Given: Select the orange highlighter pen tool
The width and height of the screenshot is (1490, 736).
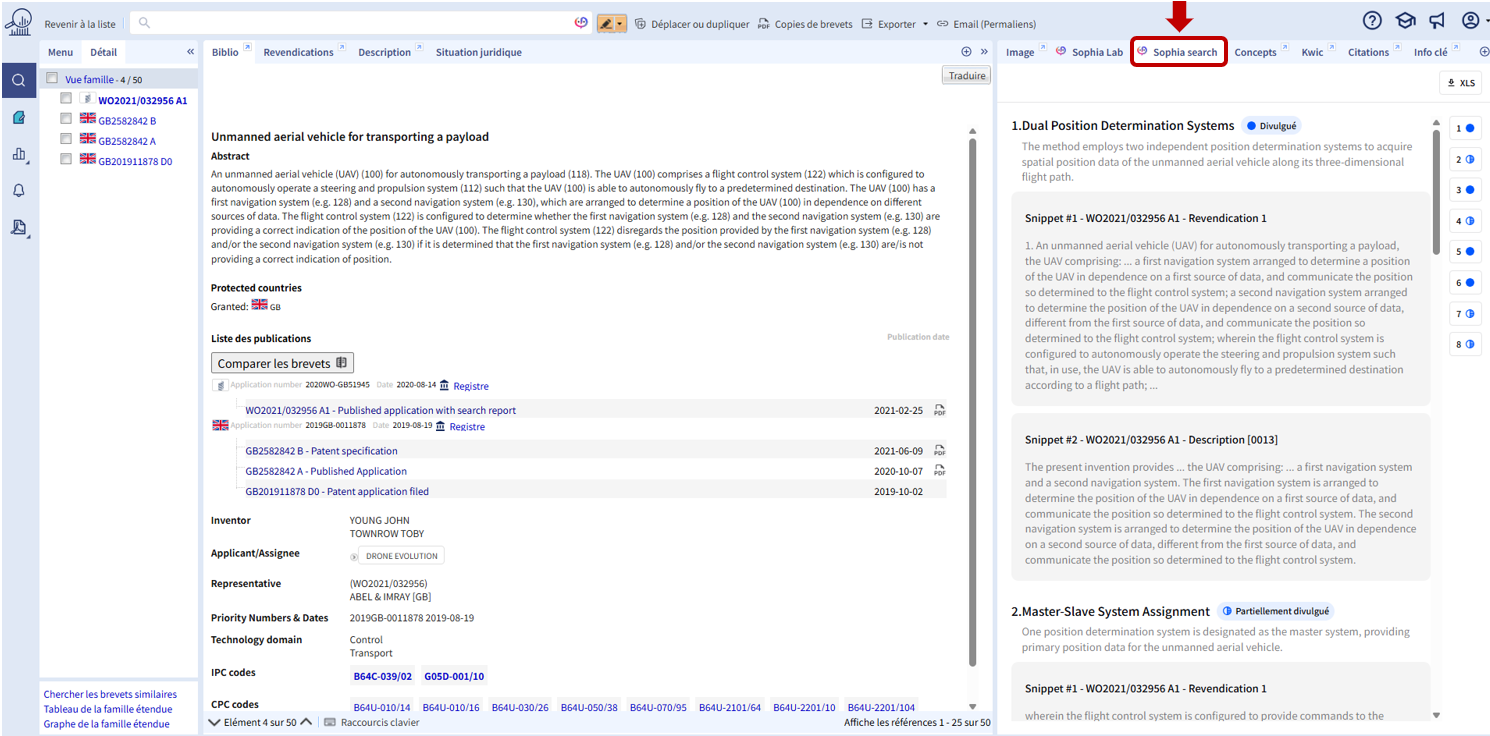Looking at the screenshot, I should (606, 23).
